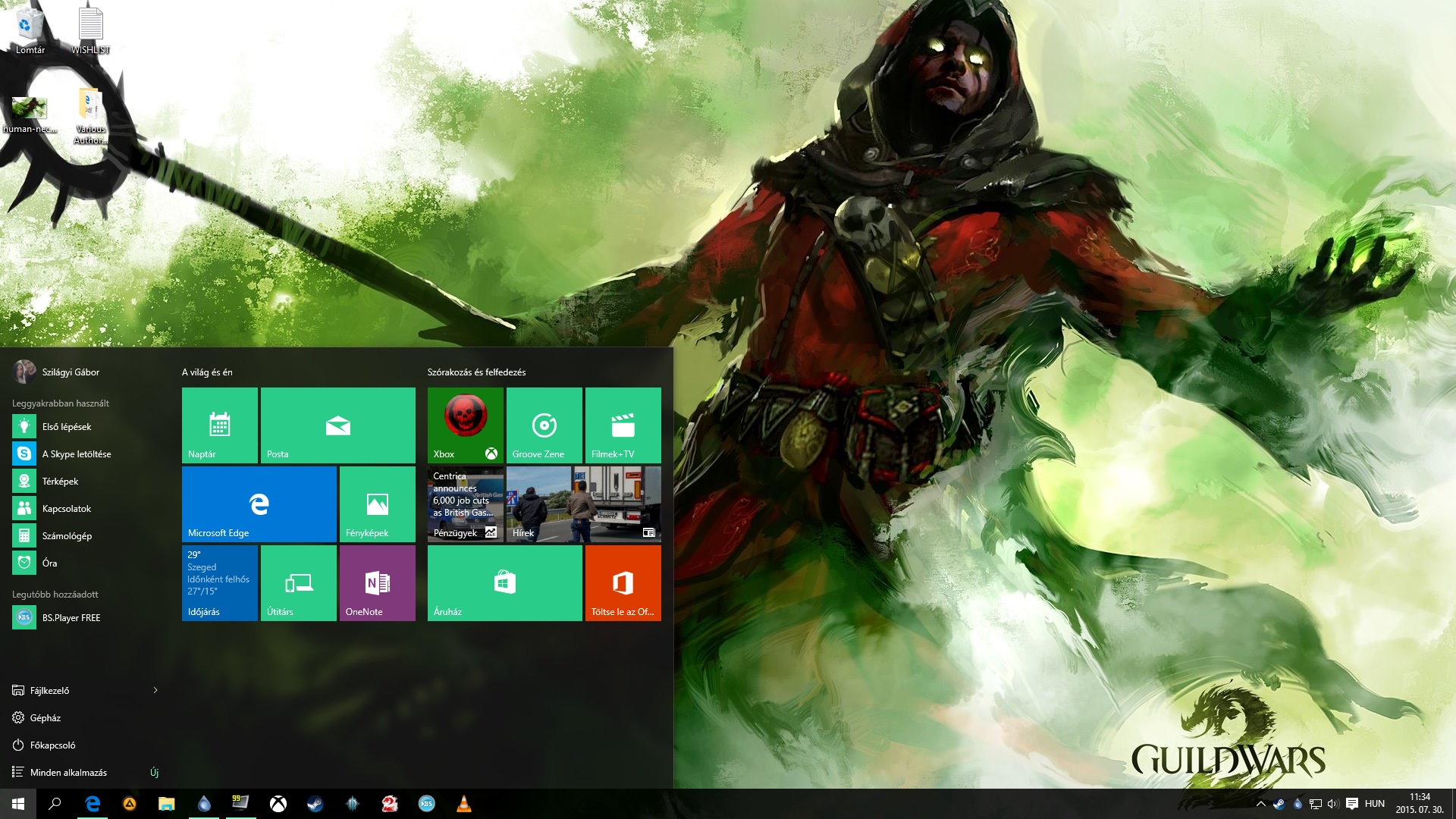
Task: Open taskbar search magnifier
Action: point(55,804)
